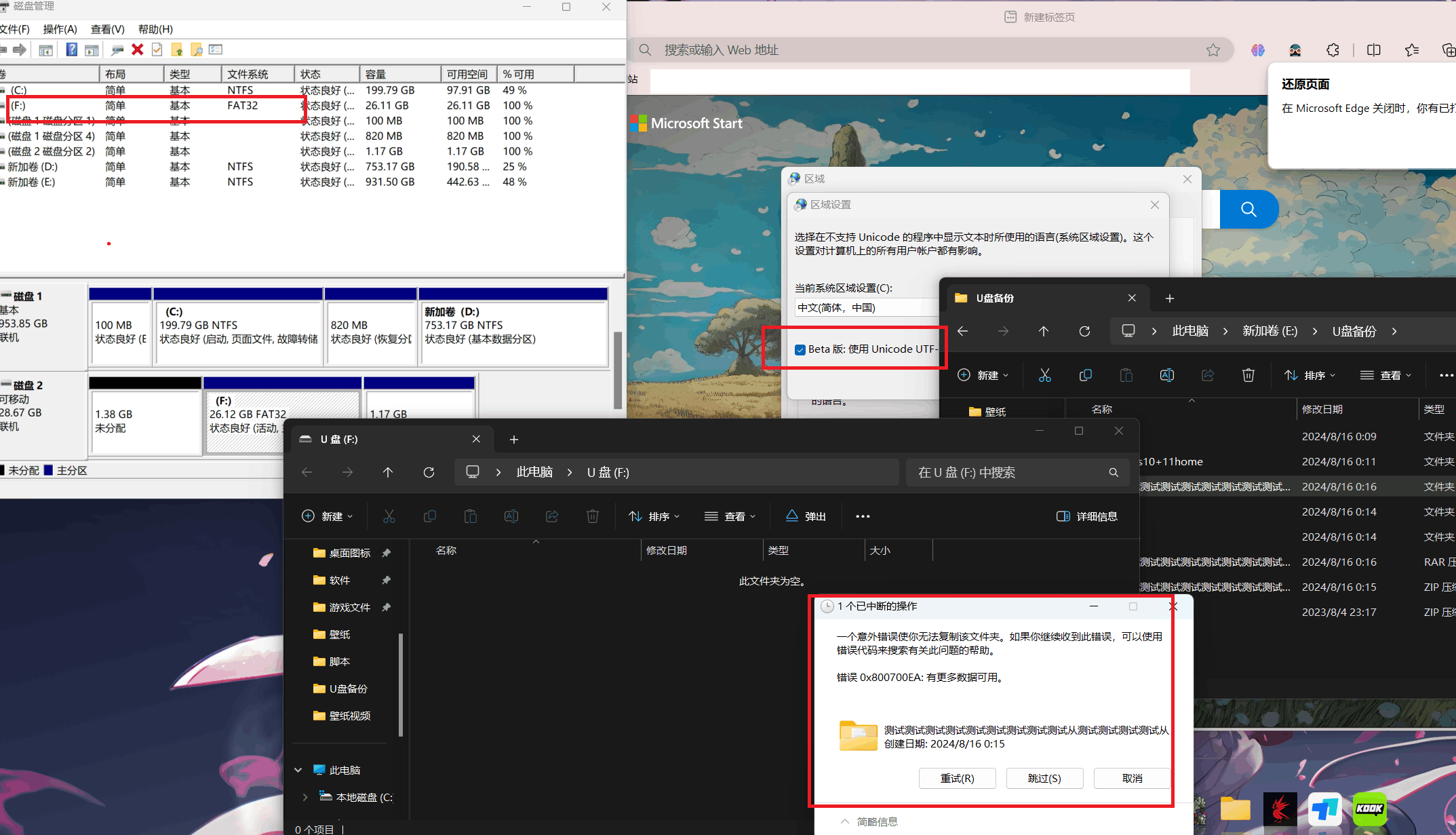This screenshot has height=835, width=1456.
Task: Select the Rename icon in U盘备份 window
Action: (x=1166, y=375)
